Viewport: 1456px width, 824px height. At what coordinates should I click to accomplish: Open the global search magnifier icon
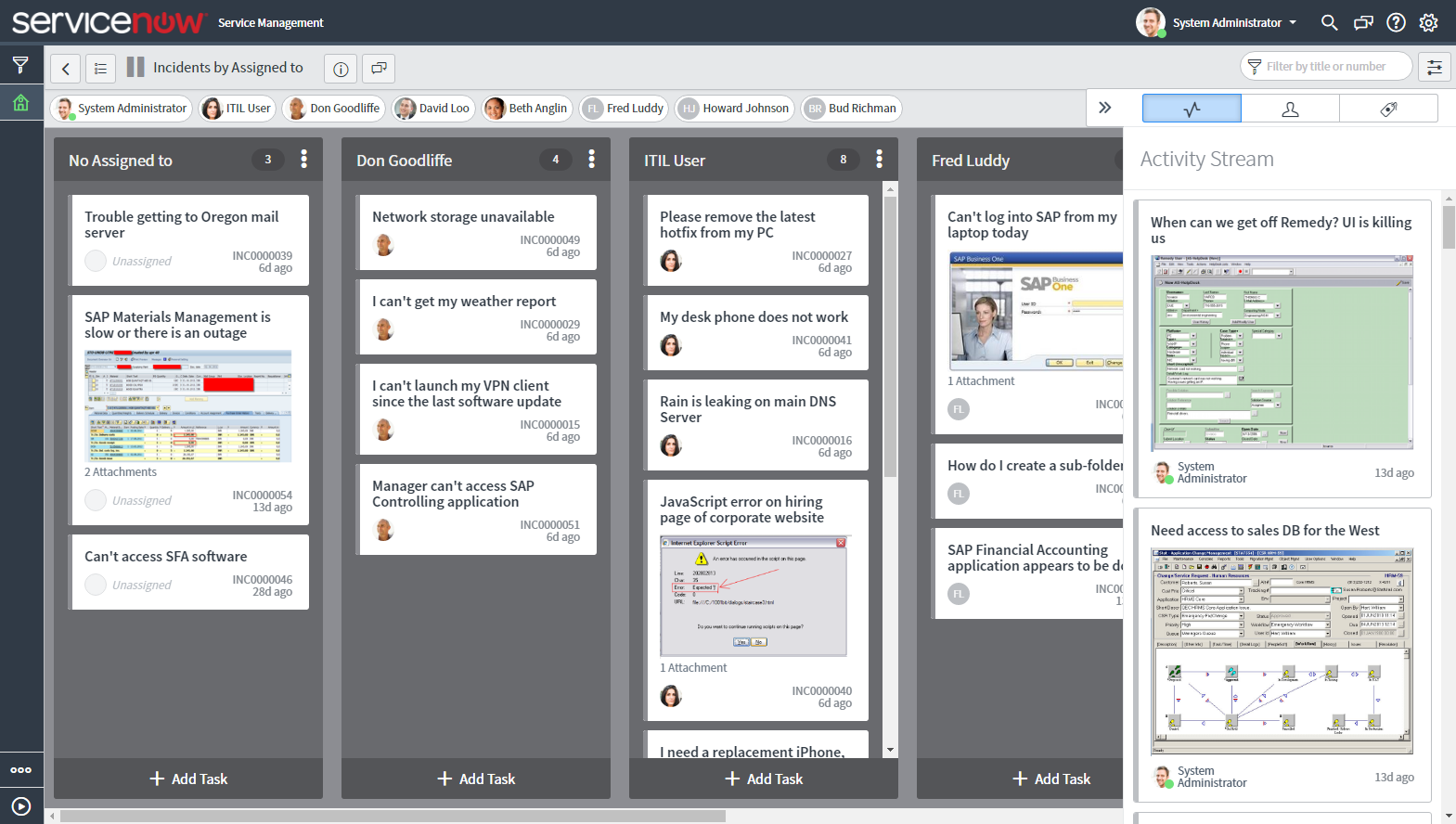click(1329, 22)
